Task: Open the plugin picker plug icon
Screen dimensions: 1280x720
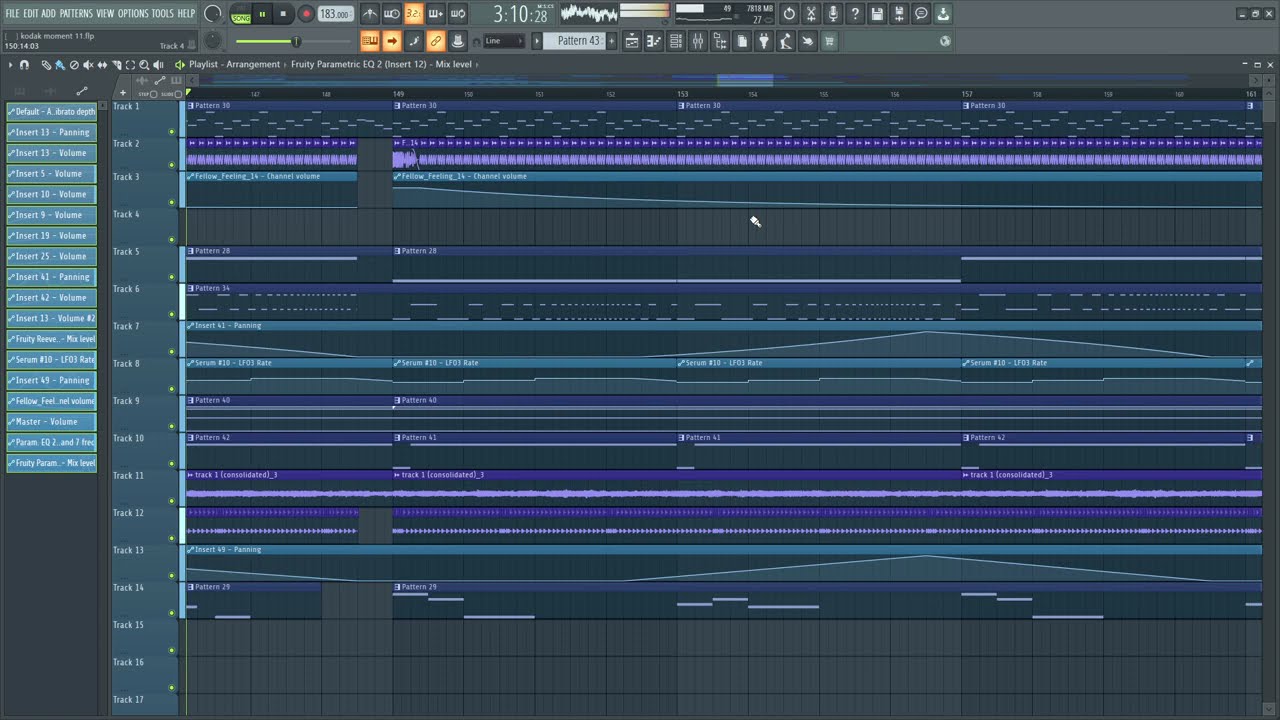Action: click(x=763, y=41)
